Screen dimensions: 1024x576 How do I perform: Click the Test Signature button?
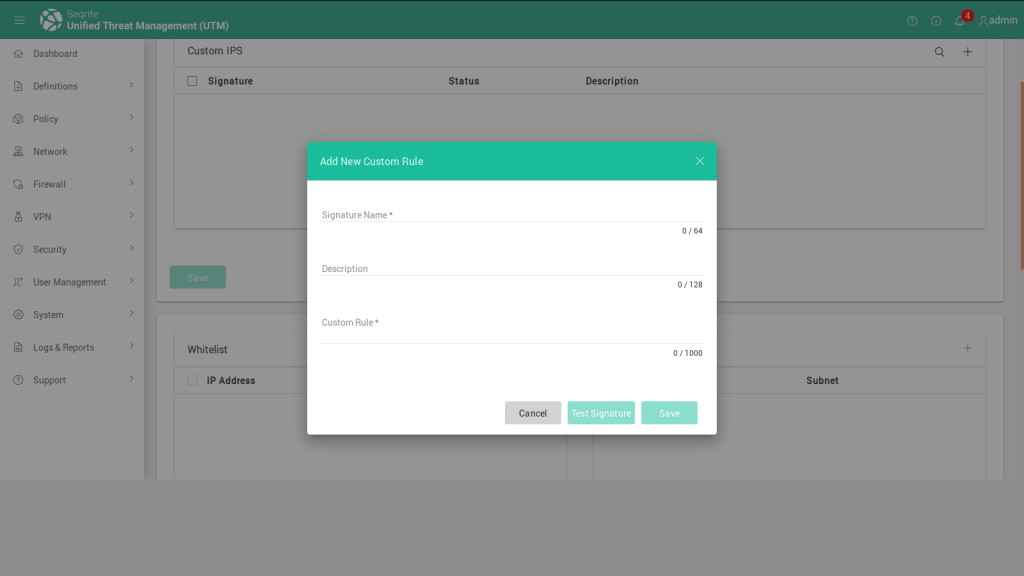[x=601, y=413]
